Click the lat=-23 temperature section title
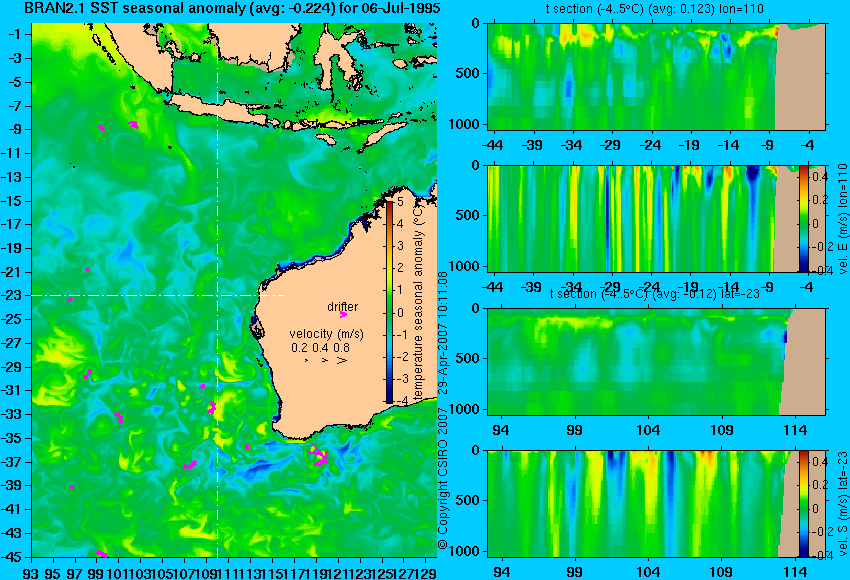Screen dimensions: 850x580 (x=654, y=294)
